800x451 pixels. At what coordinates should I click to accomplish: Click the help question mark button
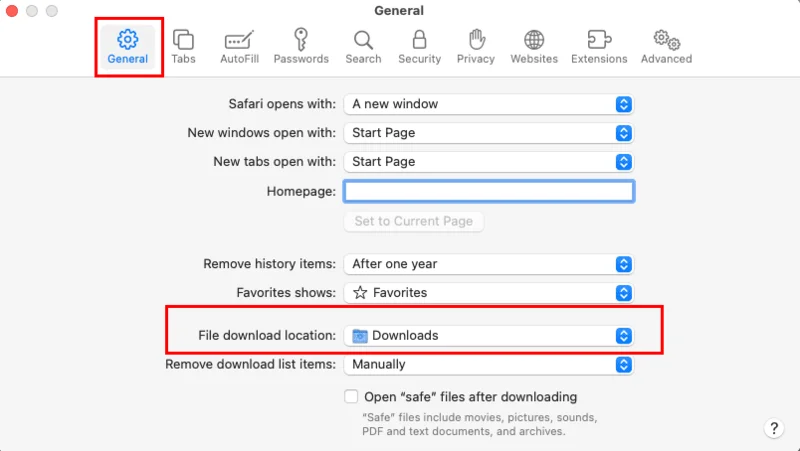[774, 428]
